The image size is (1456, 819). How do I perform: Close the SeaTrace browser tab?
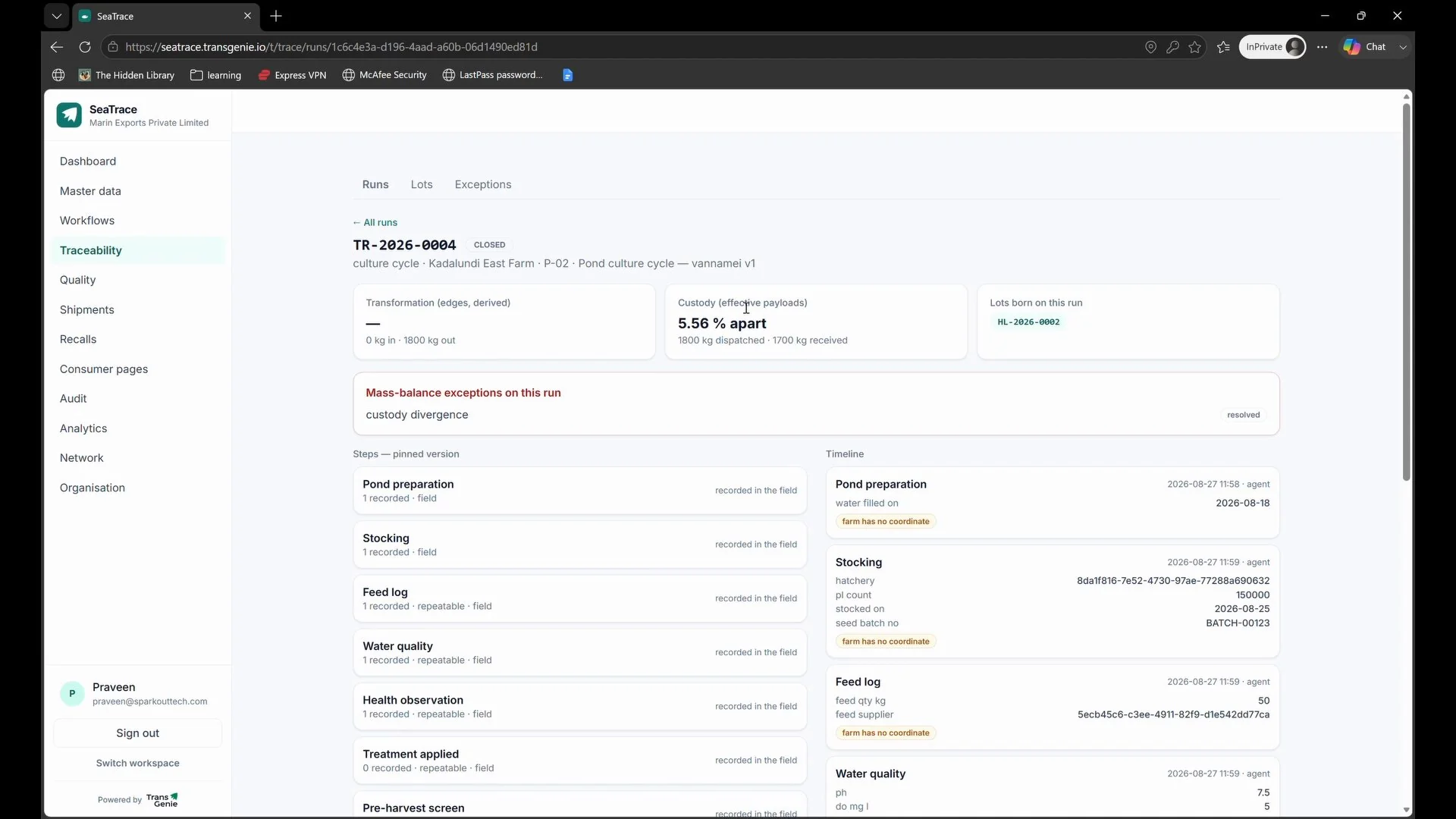(x=247, y=16)
